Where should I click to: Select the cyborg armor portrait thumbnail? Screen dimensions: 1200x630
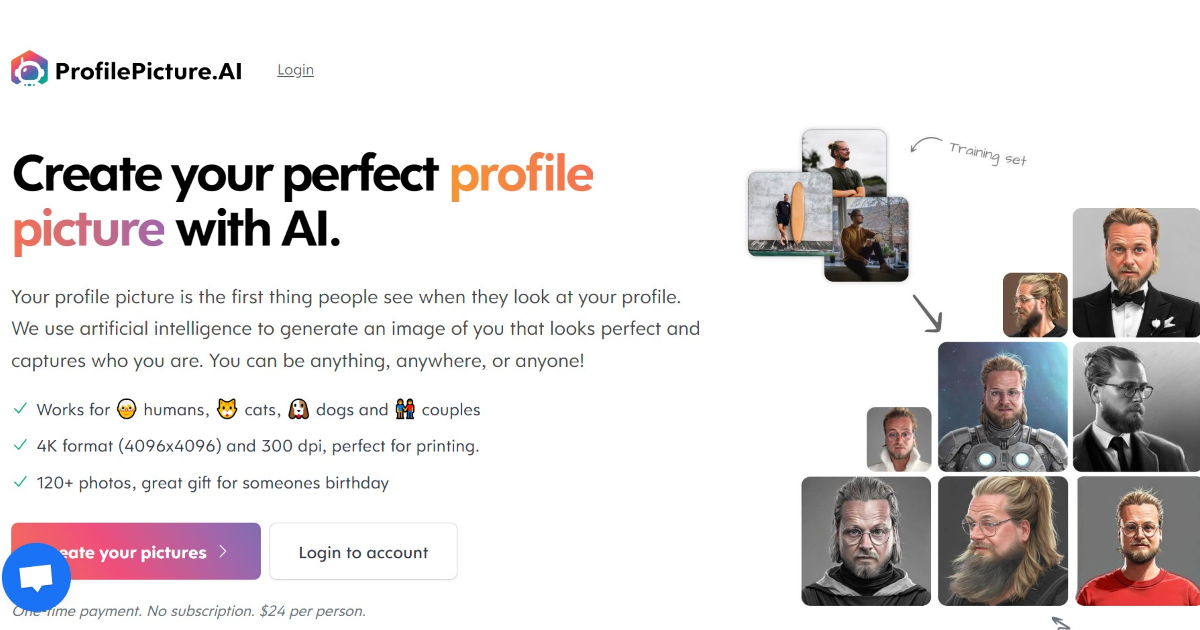(1002, 407)
